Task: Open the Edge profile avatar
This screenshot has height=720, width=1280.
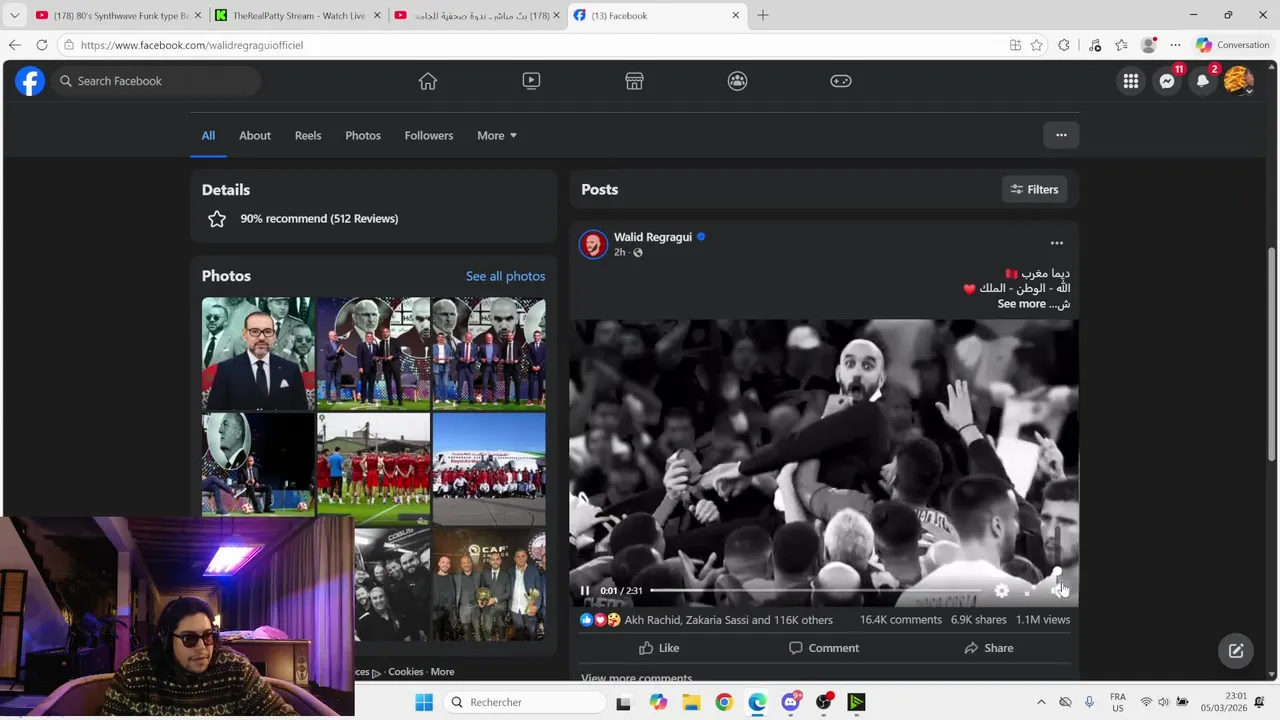Action: coord(1149,45)
